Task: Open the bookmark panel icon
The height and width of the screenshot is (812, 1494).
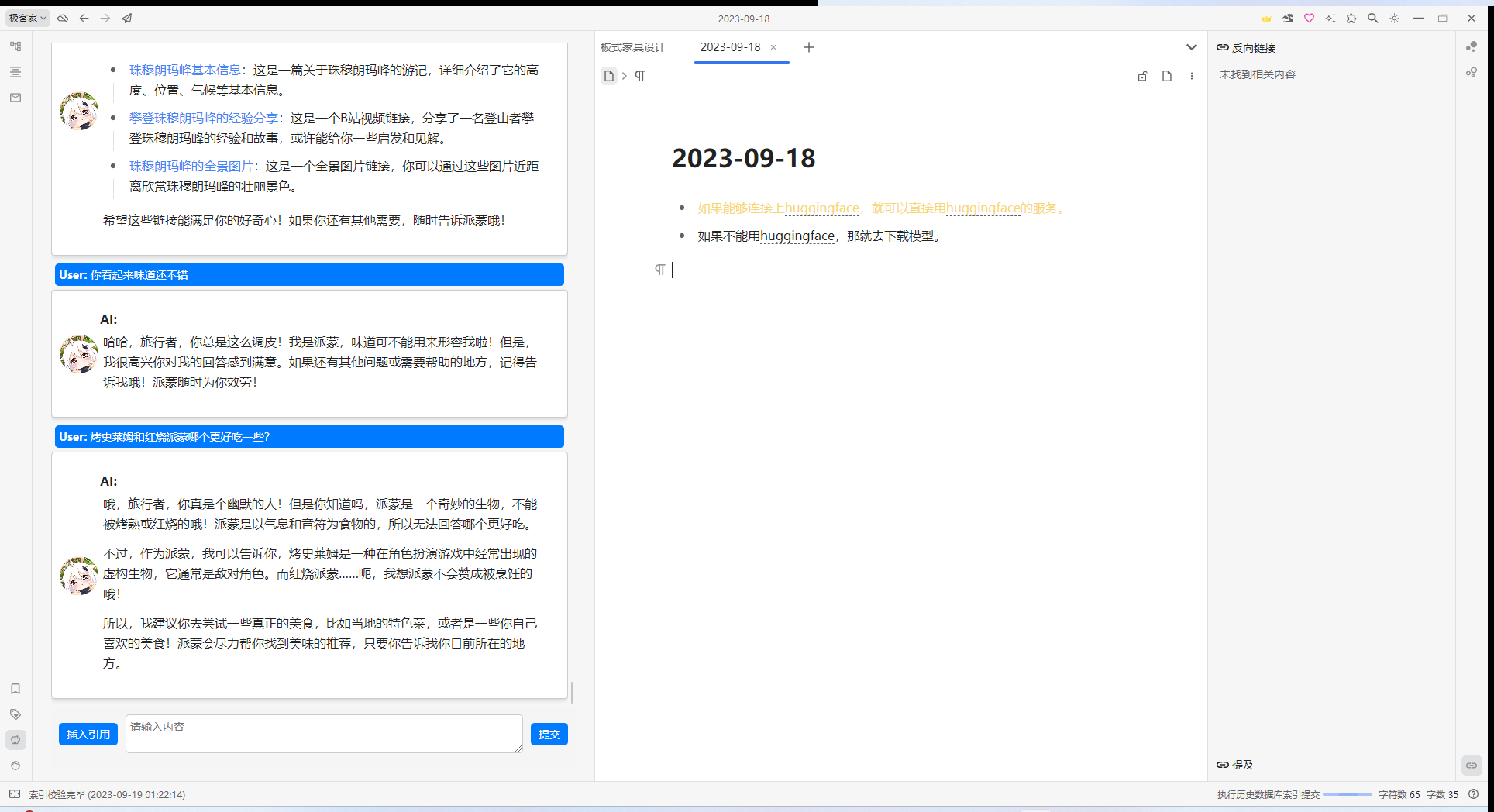Action: (x=15, y=689)
